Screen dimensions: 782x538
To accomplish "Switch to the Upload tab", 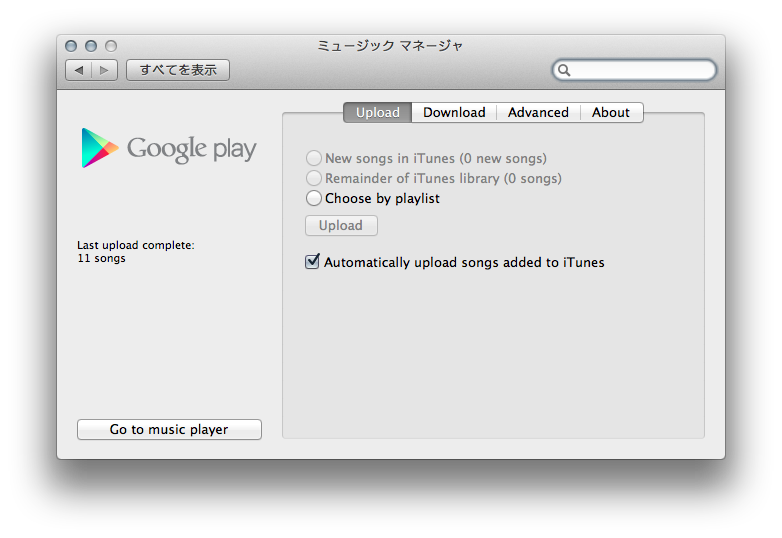I will tap(378, 113).
